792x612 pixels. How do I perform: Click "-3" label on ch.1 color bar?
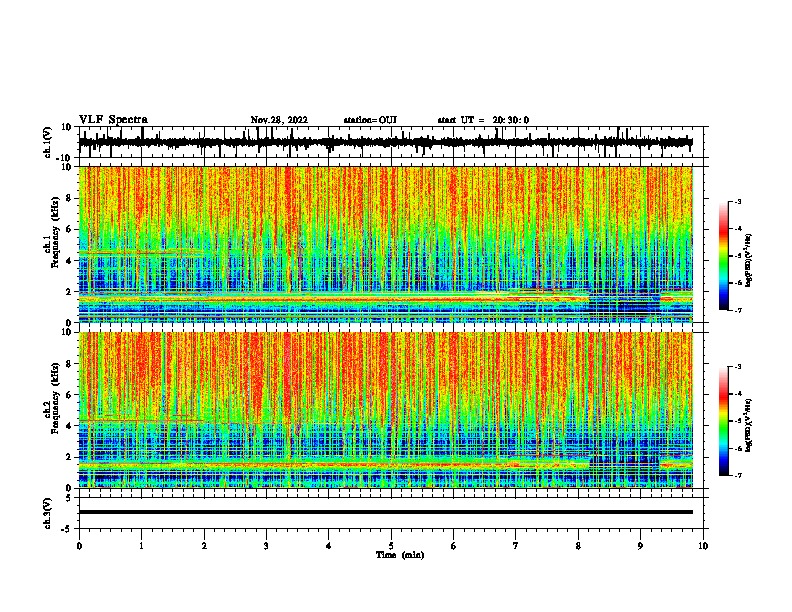737,201
